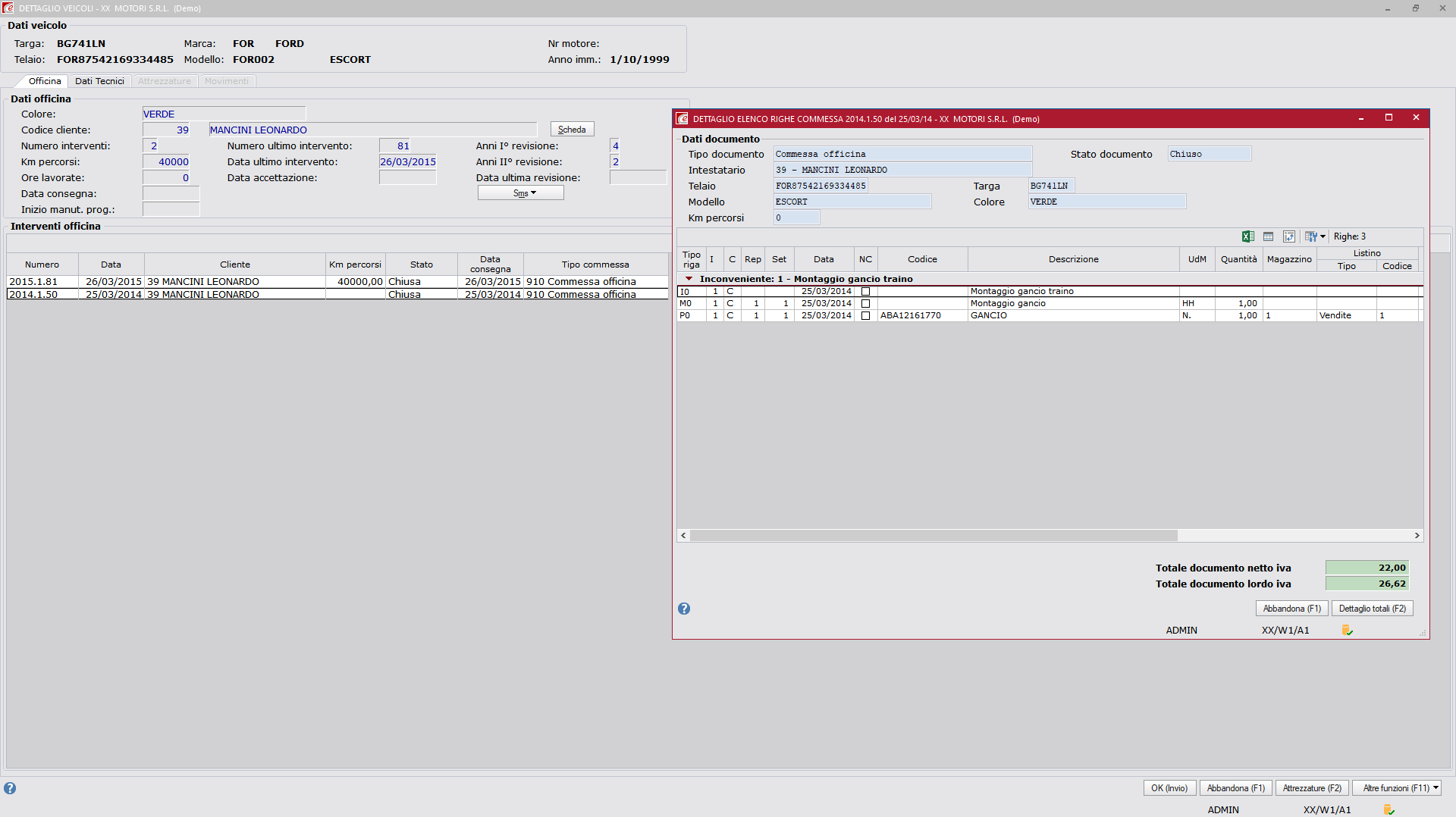Click Abbandona (F1) in the main window
1456x817 pixels.
(x=1236, y=788)
